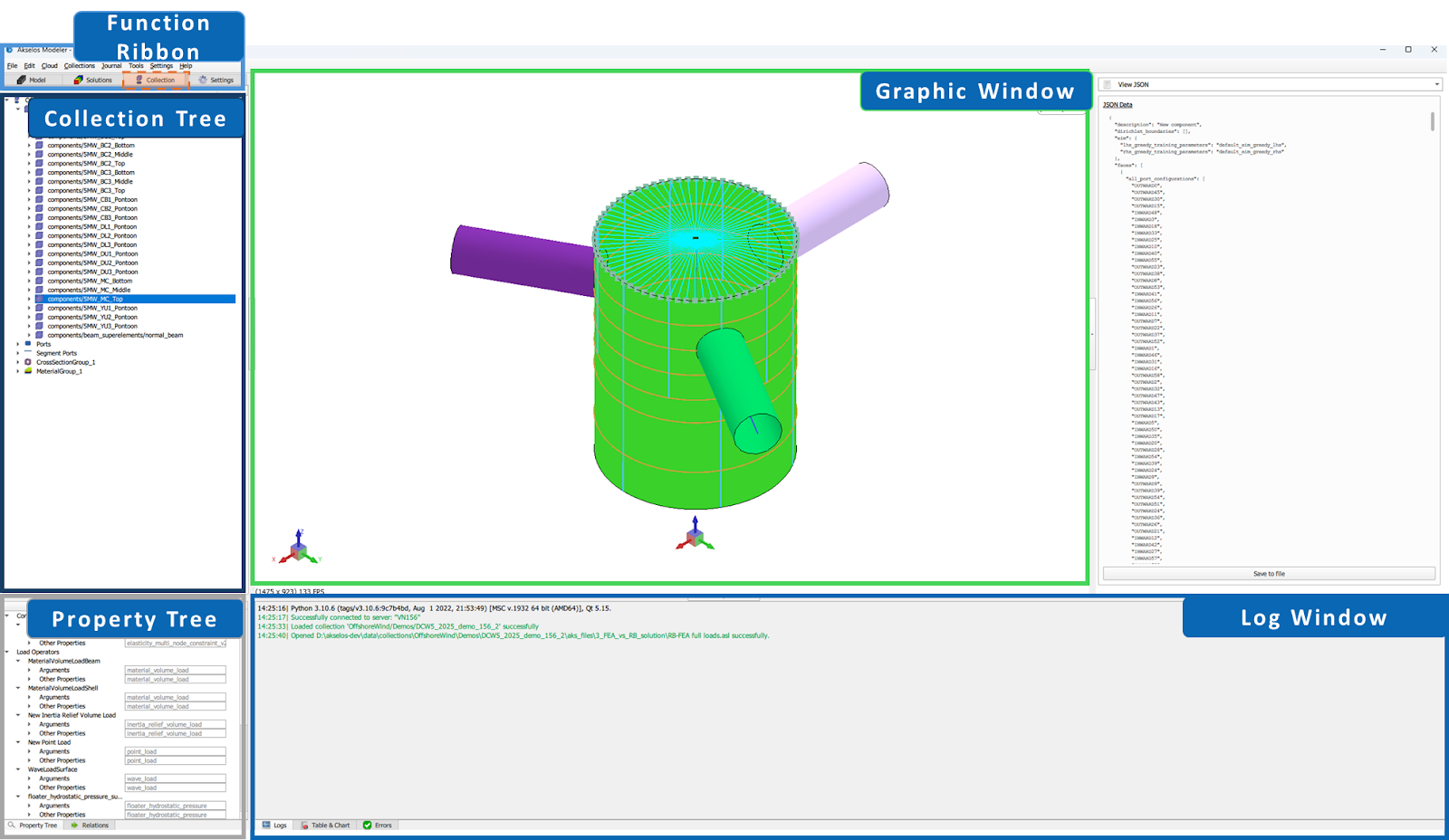Collapse the WaveLoadSurface property group

point(18,769)
